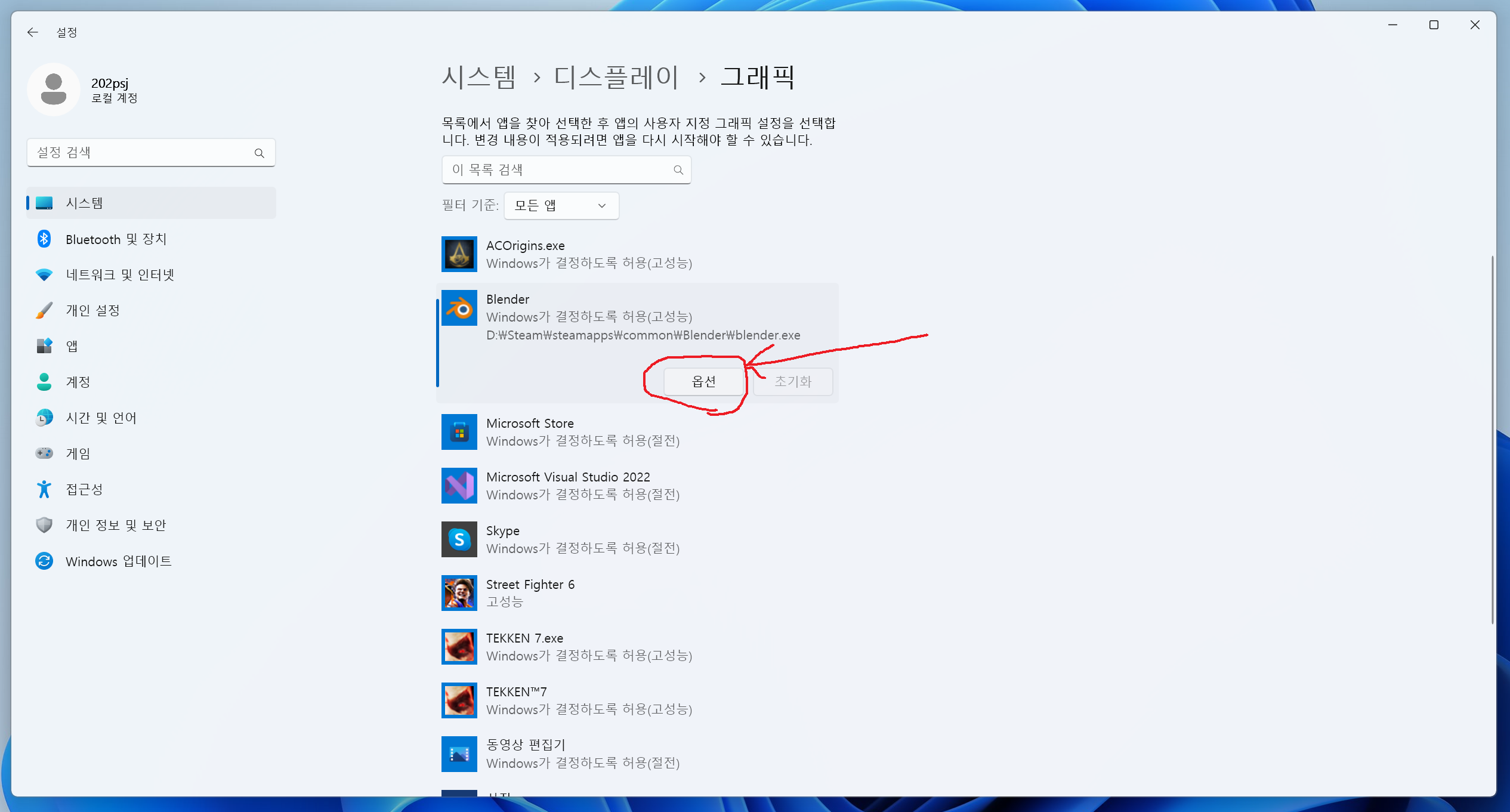The width and height of the screenshot is (1510, 812).
Task: Select the 동영상 편집기 app icon
Action: click(459, 754)
